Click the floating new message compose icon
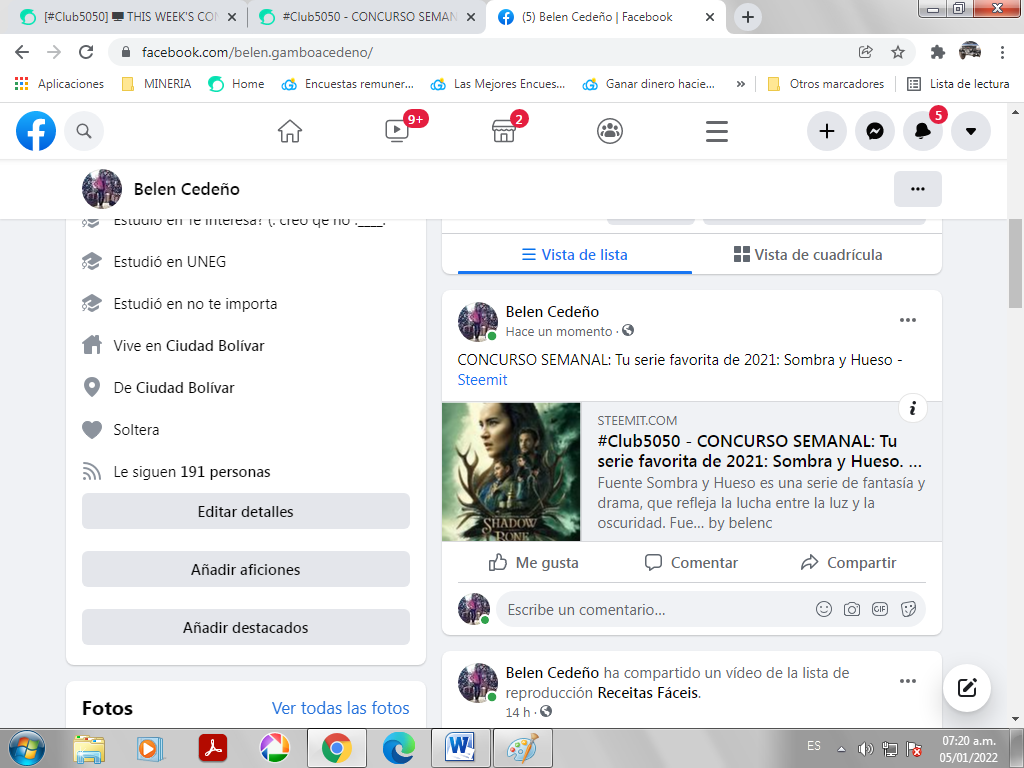 click(967, 688)
